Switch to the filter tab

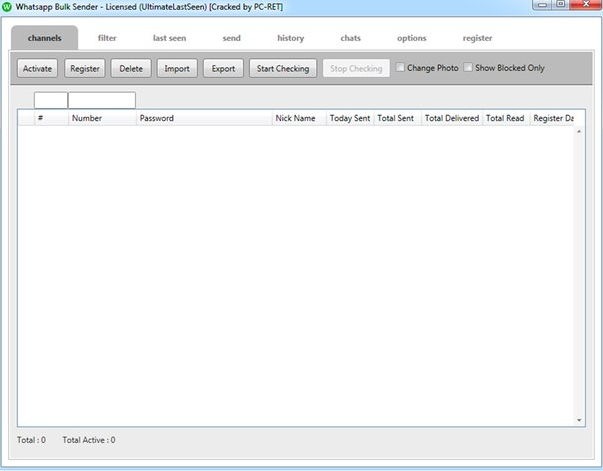(107, 38)
